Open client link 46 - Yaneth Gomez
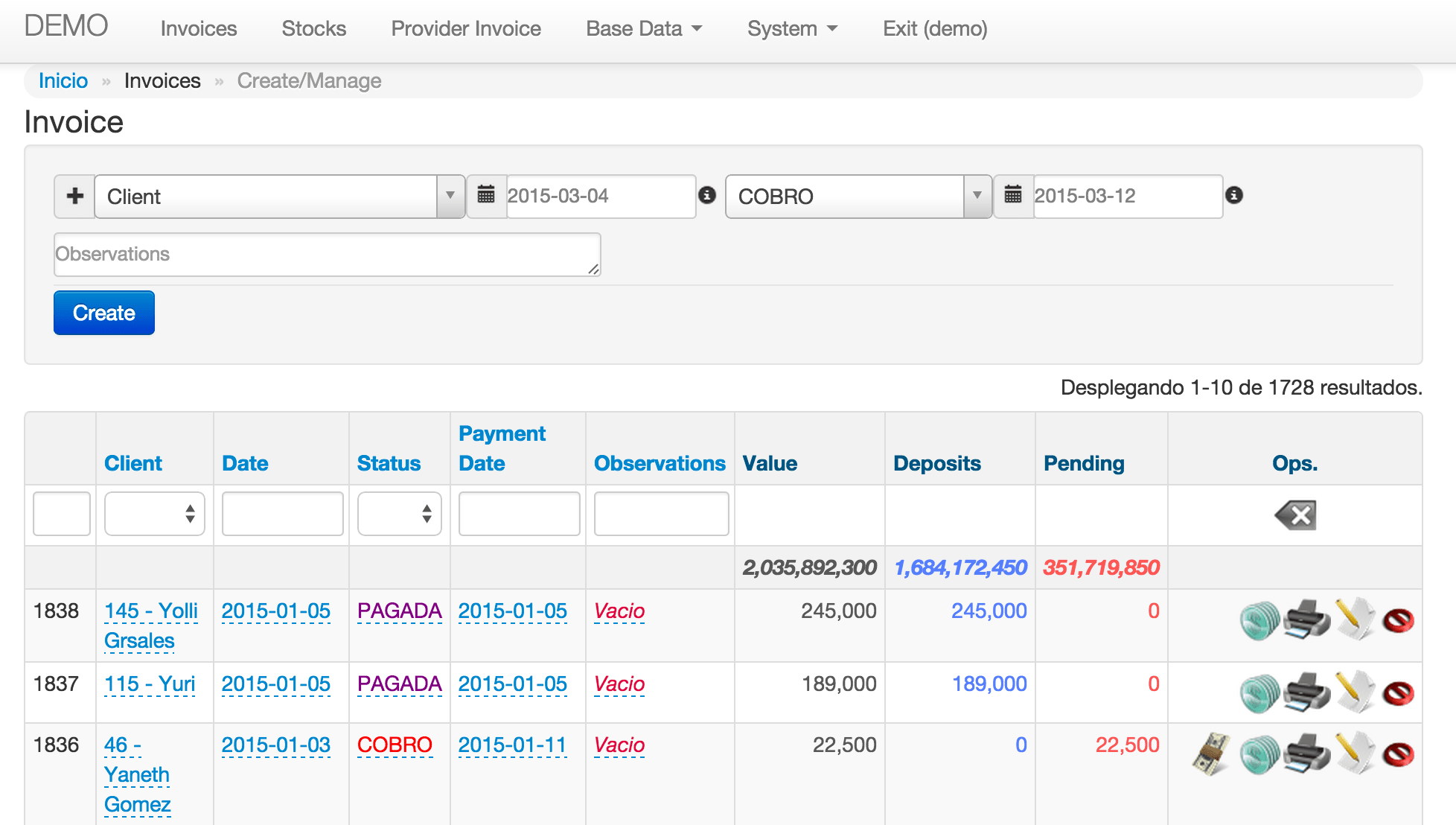Screen dimensions: 1456x825 pos(138,774)
